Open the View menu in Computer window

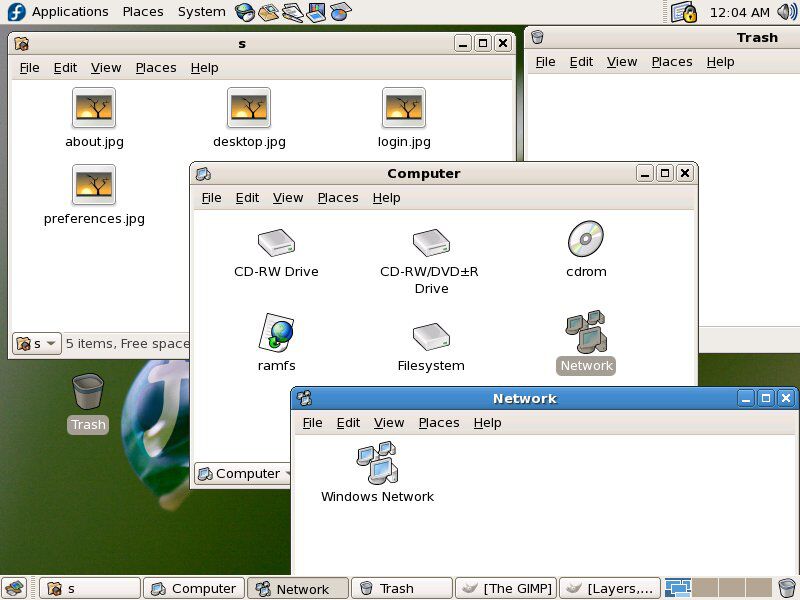pos(287,197)
